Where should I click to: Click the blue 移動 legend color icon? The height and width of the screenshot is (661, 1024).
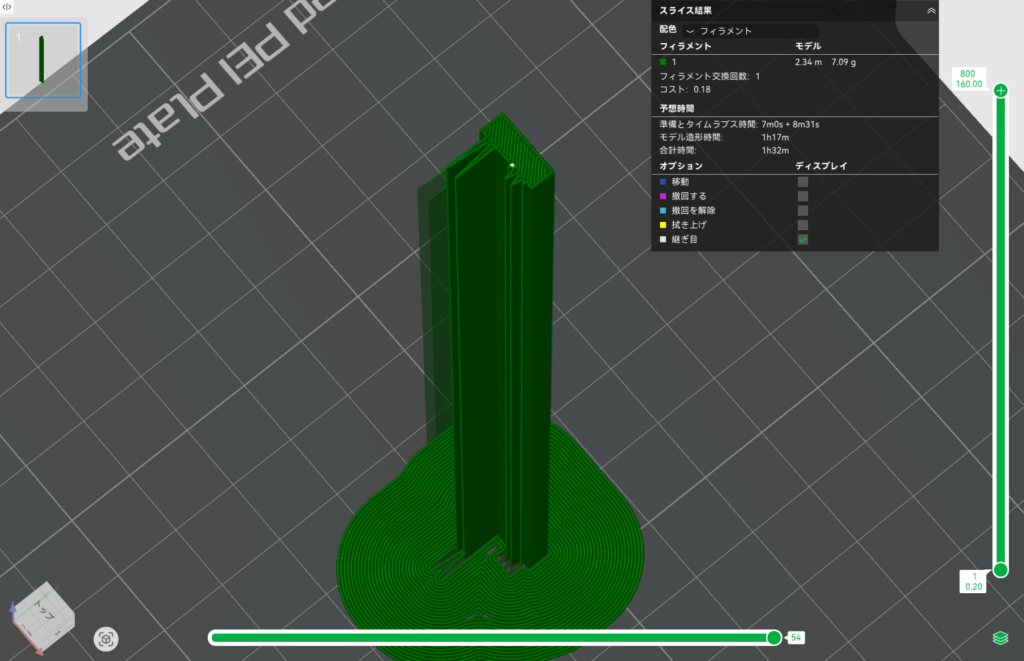point(663,182)
